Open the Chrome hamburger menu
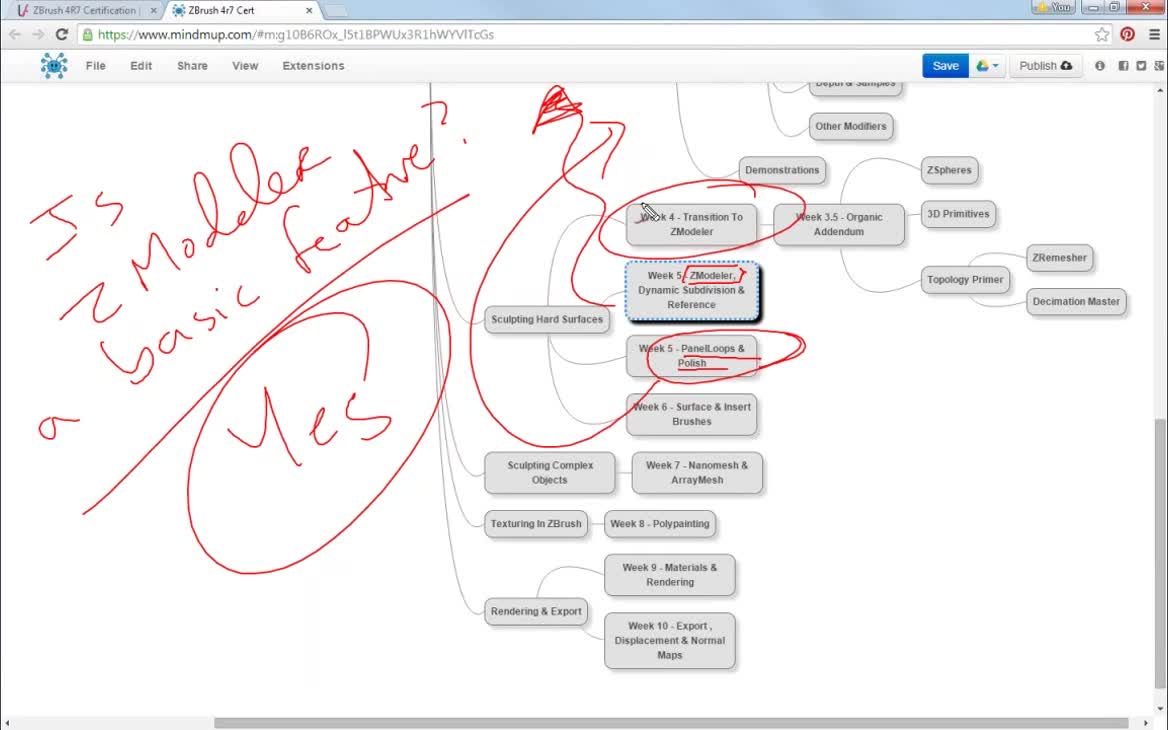This screenshot has height=730, width=1168. 1154,34
